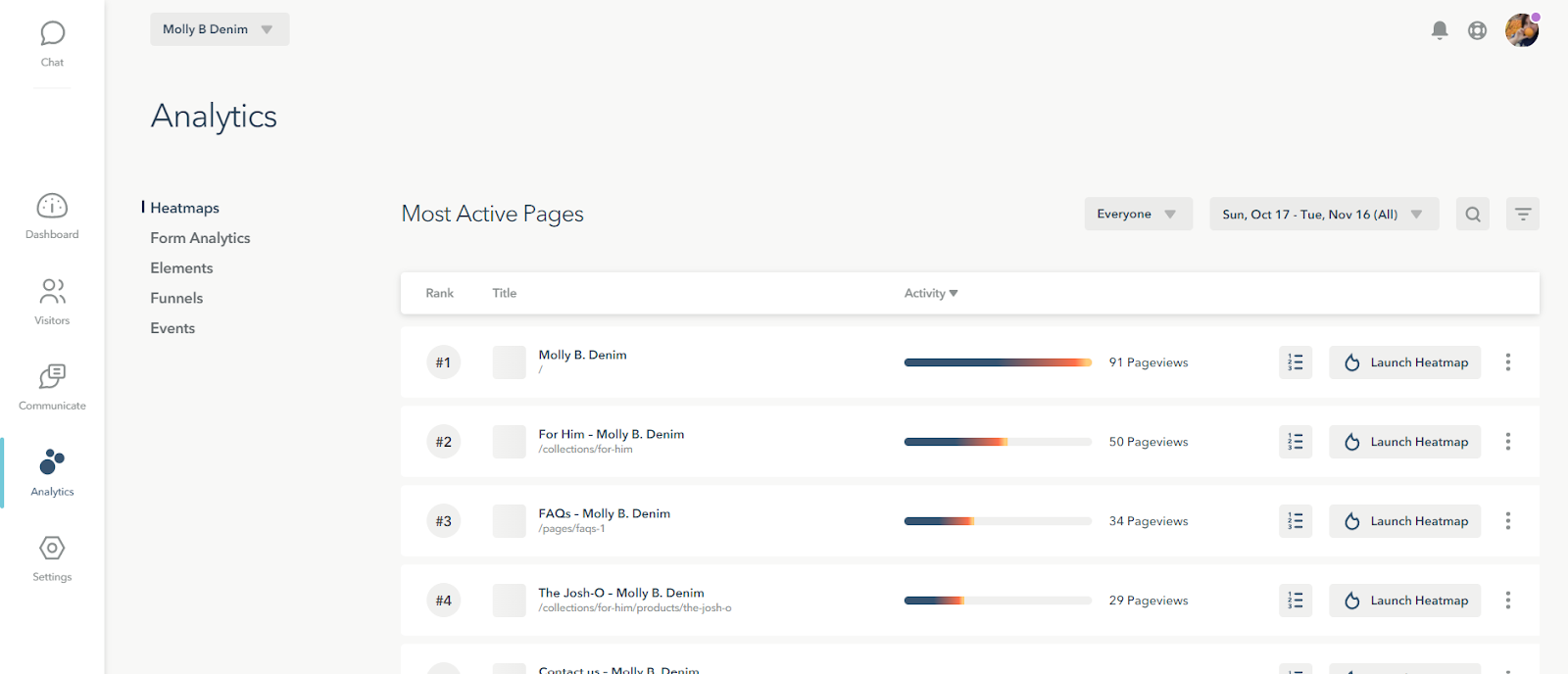Click the 91 Pageviews activity bar
The height and width of the screenshot is (674, 1568).
pyautogui.click(x=998, y=362)
